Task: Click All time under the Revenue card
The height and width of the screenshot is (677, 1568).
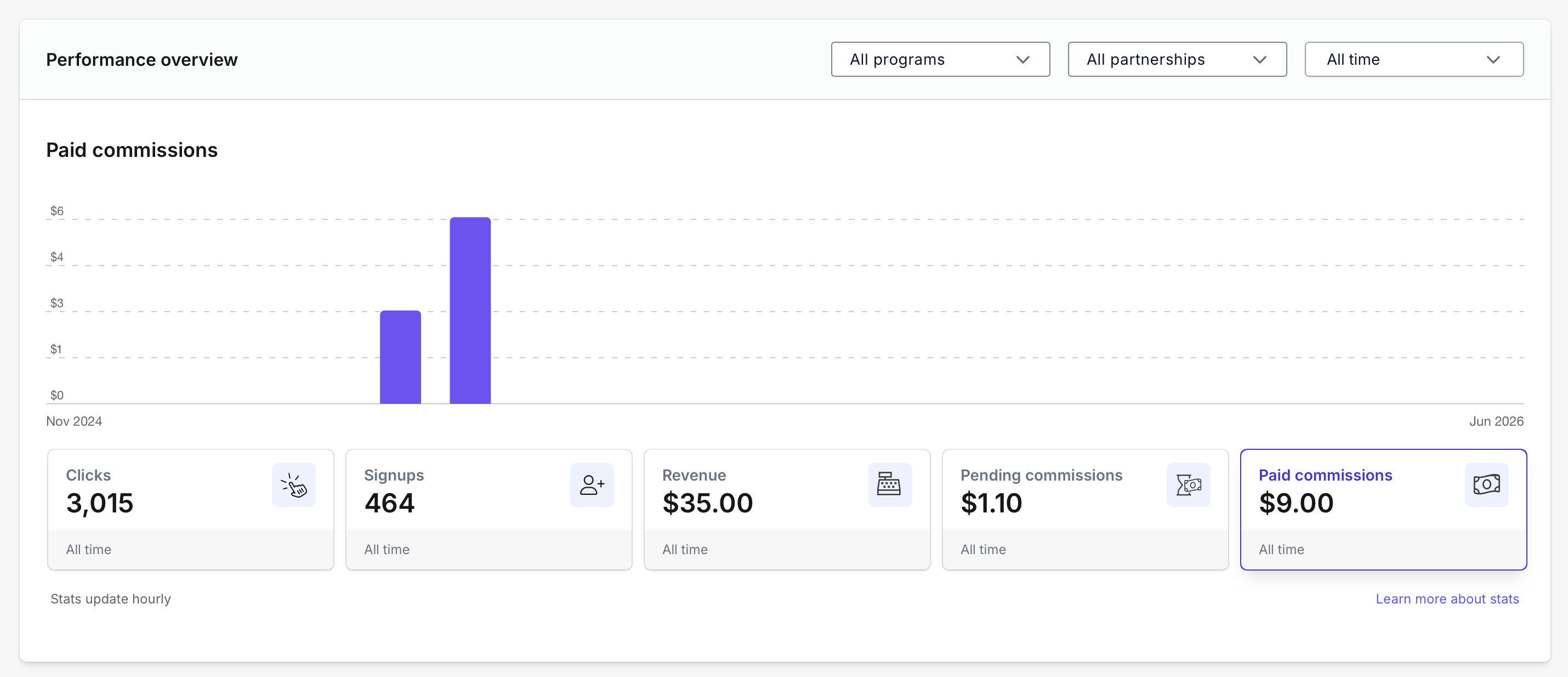Action: pyautogui.click(x=685, y=550)
